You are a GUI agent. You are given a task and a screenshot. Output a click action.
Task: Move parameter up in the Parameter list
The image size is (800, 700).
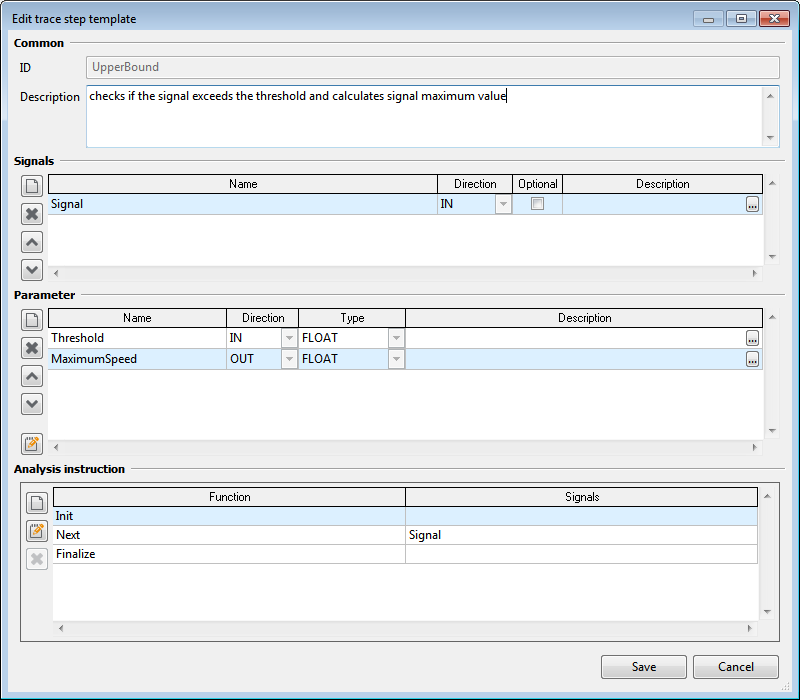(x=32, y=377)
